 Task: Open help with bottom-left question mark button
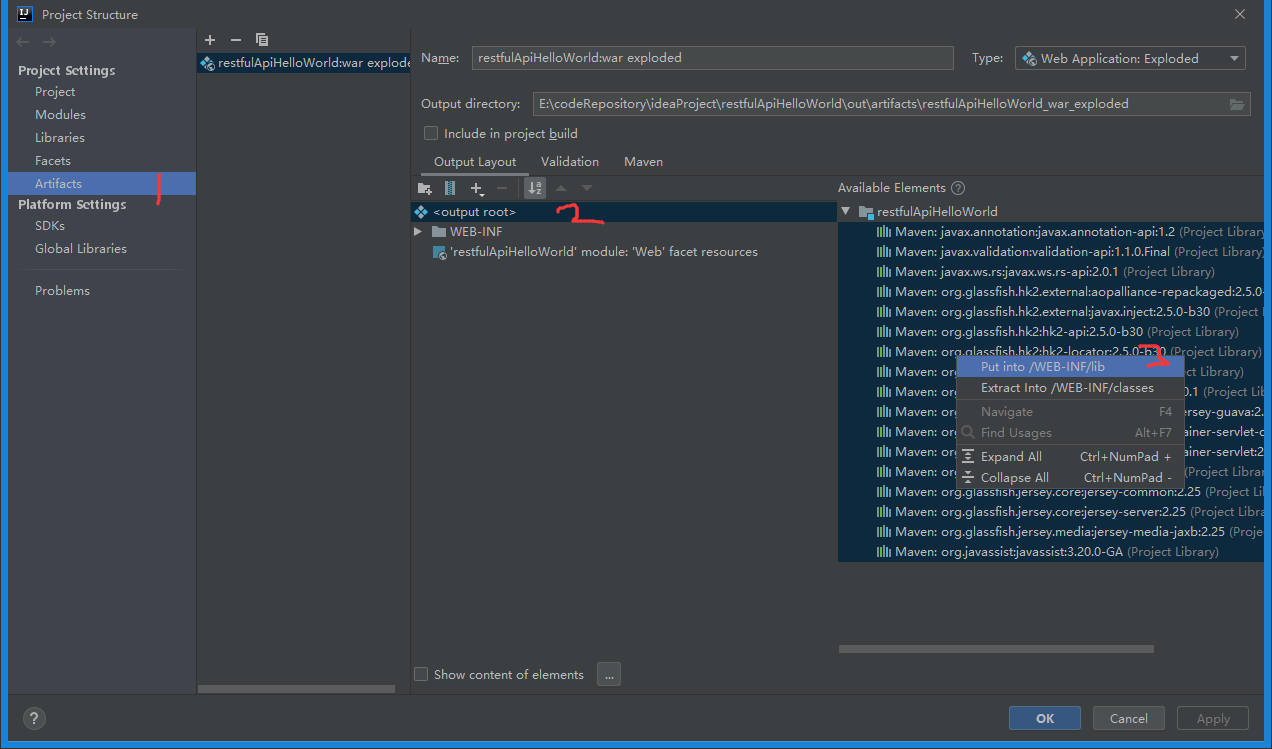coord(34,718)
